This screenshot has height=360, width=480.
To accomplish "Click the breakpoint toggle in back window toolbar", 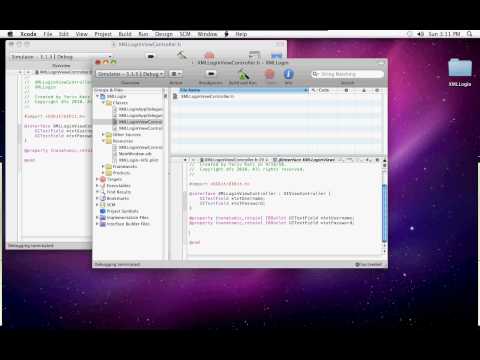I will pyautogui.click(x=151, y=57).
